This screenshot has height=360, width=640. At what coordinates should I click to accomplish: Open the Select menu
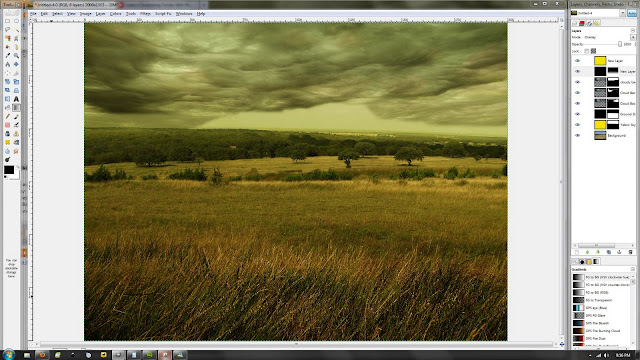[x=57, y=13]
